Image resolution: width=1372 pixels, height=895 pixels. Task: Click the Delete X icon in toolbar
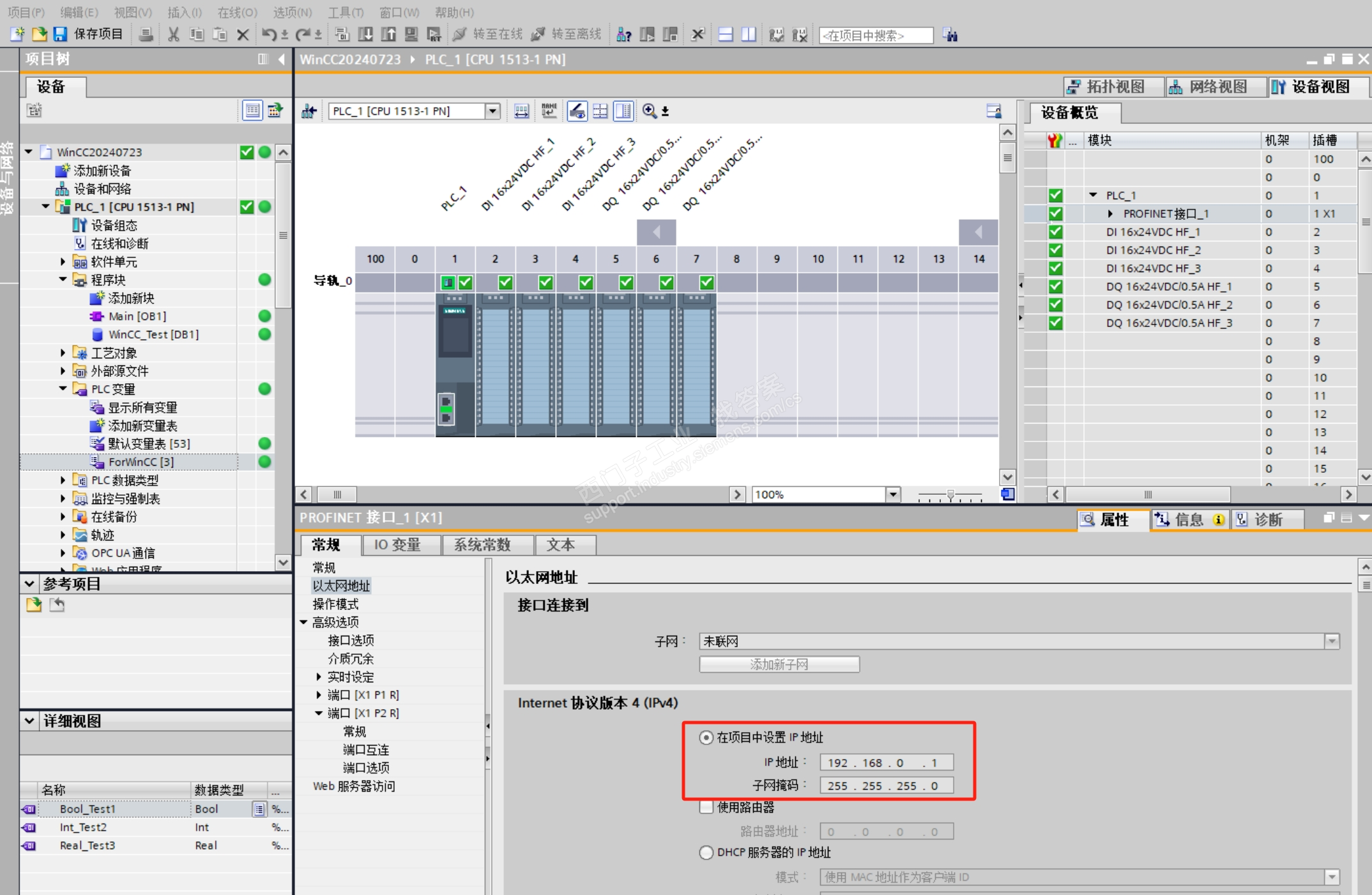(x=243, y=34)
